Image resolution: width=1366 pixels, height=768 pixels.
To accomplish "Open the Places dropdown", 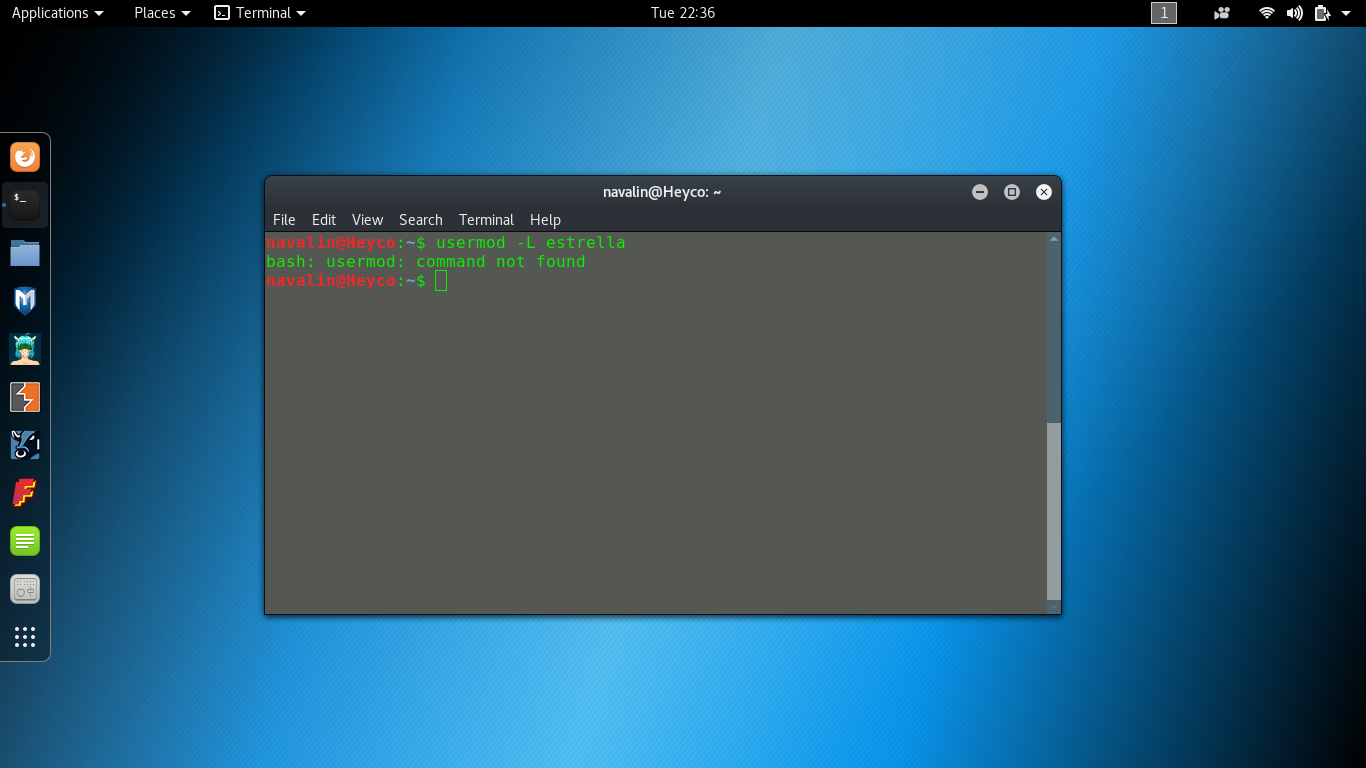I will [161, 13].
